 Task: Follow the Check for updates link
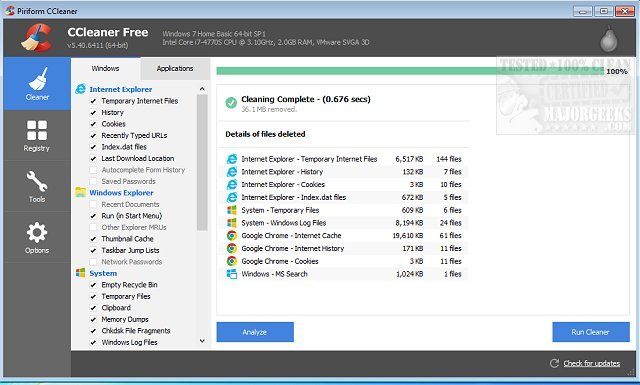coord(591,363)
